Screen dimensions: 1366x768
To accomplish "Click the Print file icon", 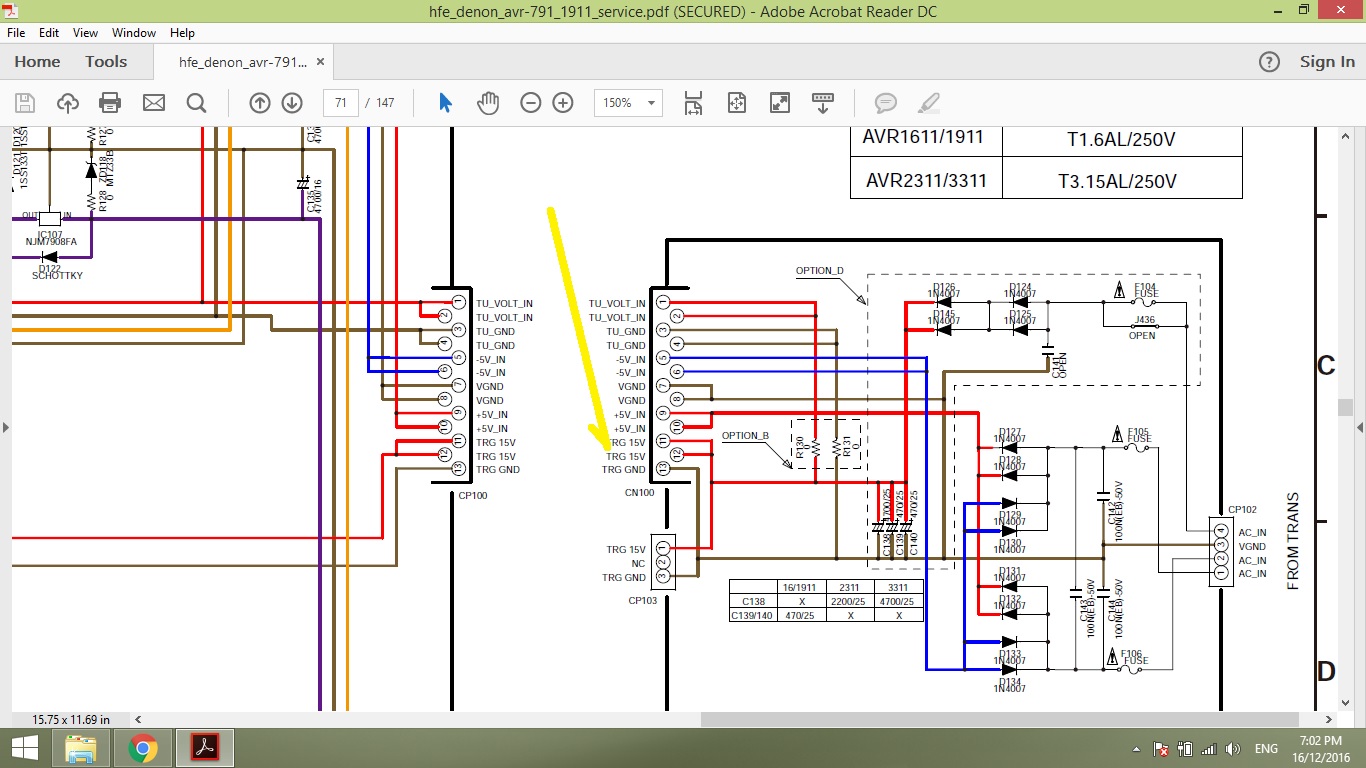I will [x=110, y=103].
